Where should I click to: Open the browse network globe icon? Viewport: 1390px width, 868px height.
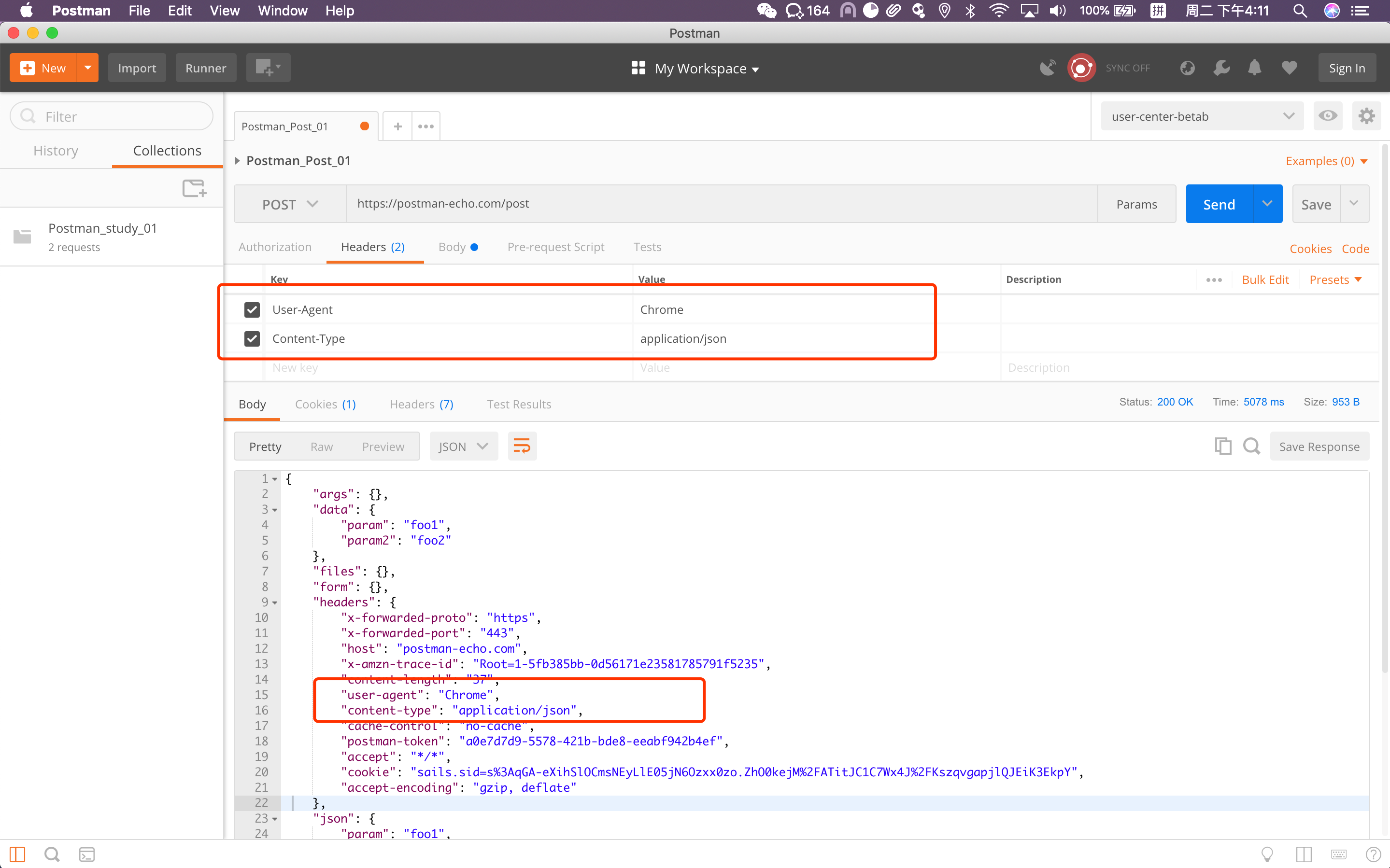pyautogui.click(x=1187, y=68)
